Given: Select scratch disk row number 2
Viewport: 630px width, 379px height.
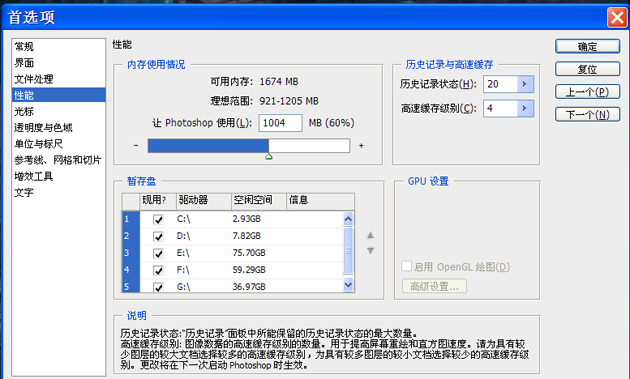Looking at the screenshot, I should pyautogui.click(x=131, y=236).
